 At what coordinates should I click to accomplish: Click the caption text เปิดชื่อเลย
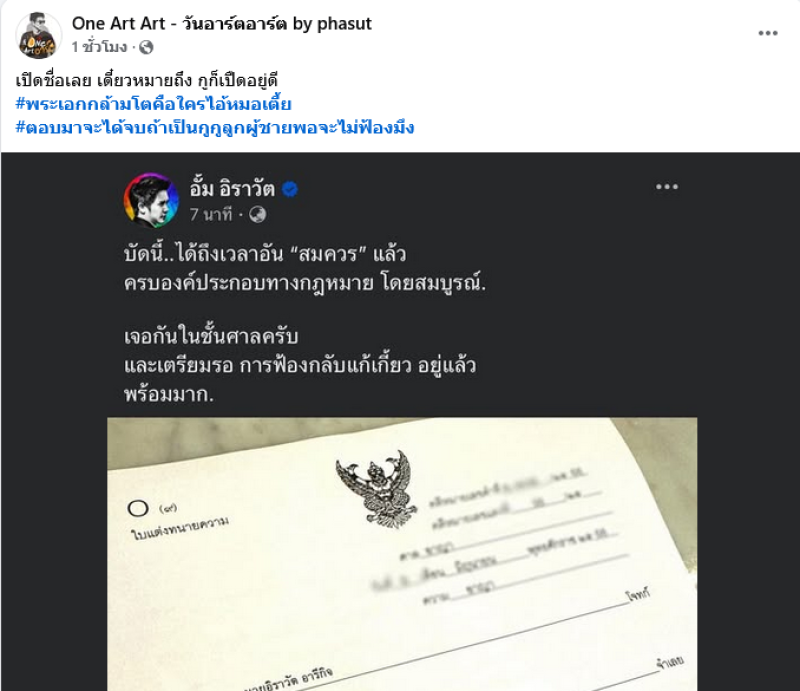coord(54,81)
